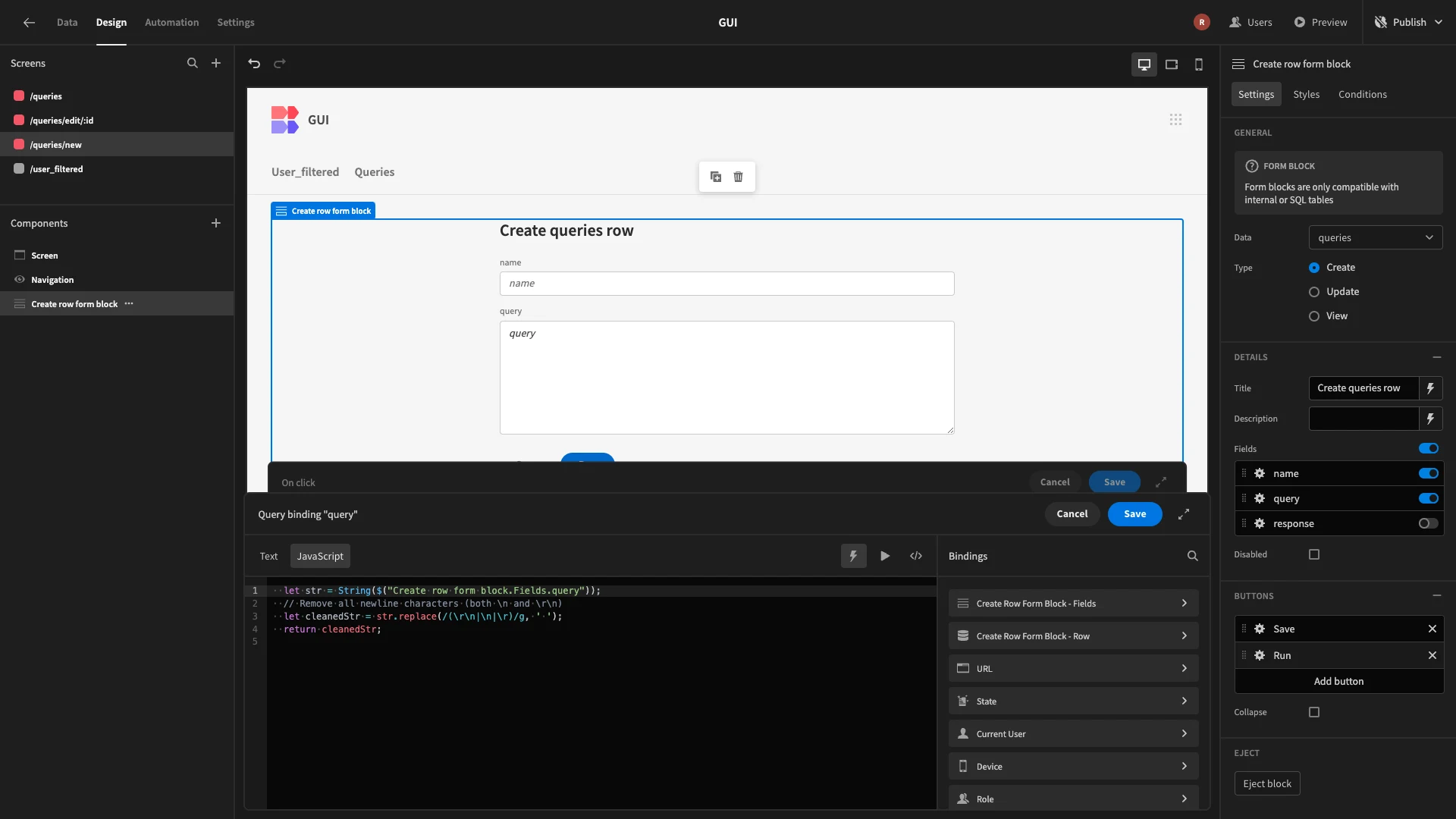Switch editor to Text mode
Viewport: 1456px width, 819px height.
tap(268, 556)
